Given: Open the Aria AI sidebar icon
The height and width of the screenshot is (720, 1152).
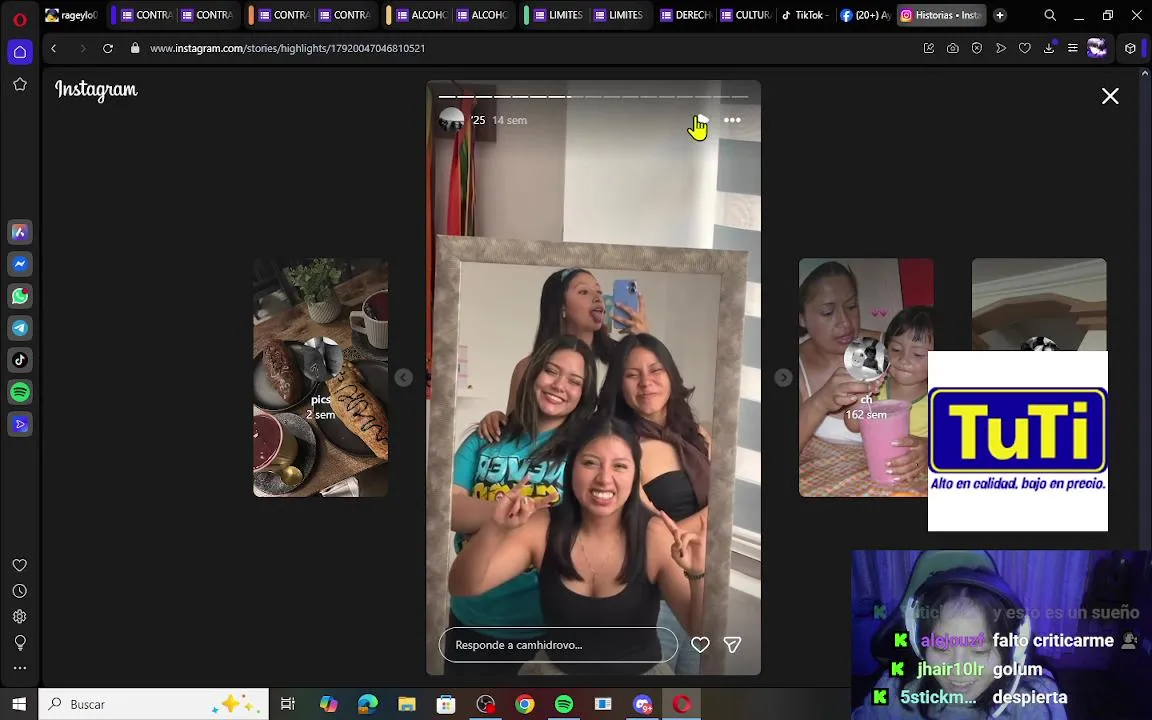Looking at the screenshot, I should 20,232.
